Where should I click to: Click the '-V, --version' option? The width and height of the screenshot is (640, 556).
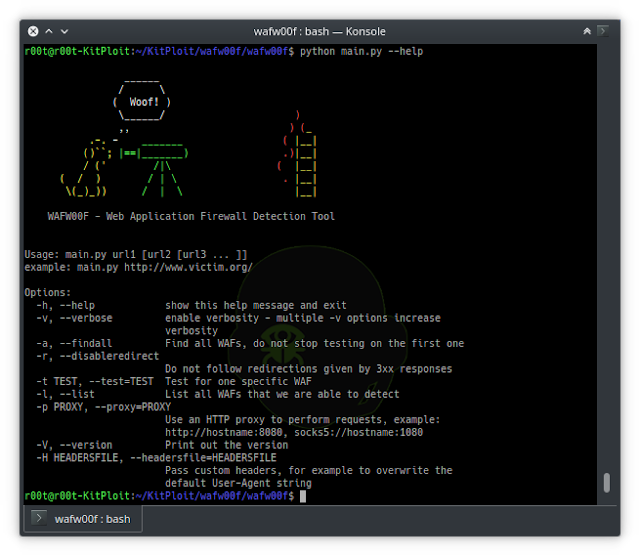click(74, 445)
